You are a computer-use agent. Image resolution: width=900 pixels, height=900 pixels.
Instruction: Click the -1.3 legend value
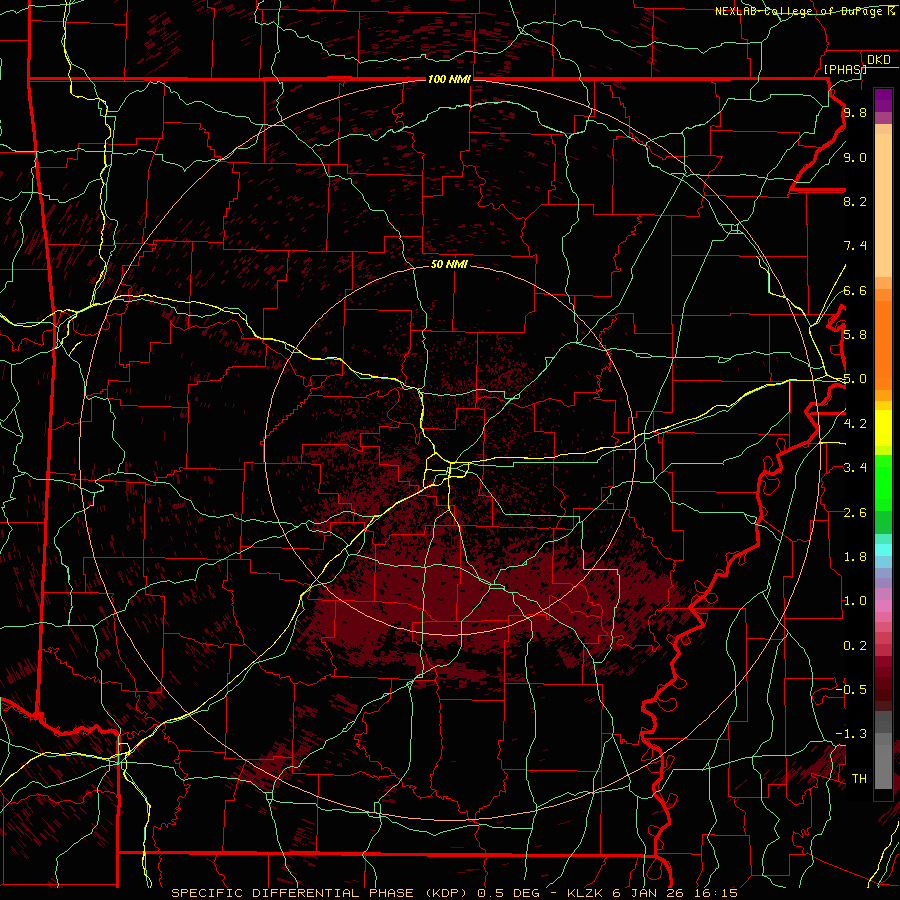point(851,734)
